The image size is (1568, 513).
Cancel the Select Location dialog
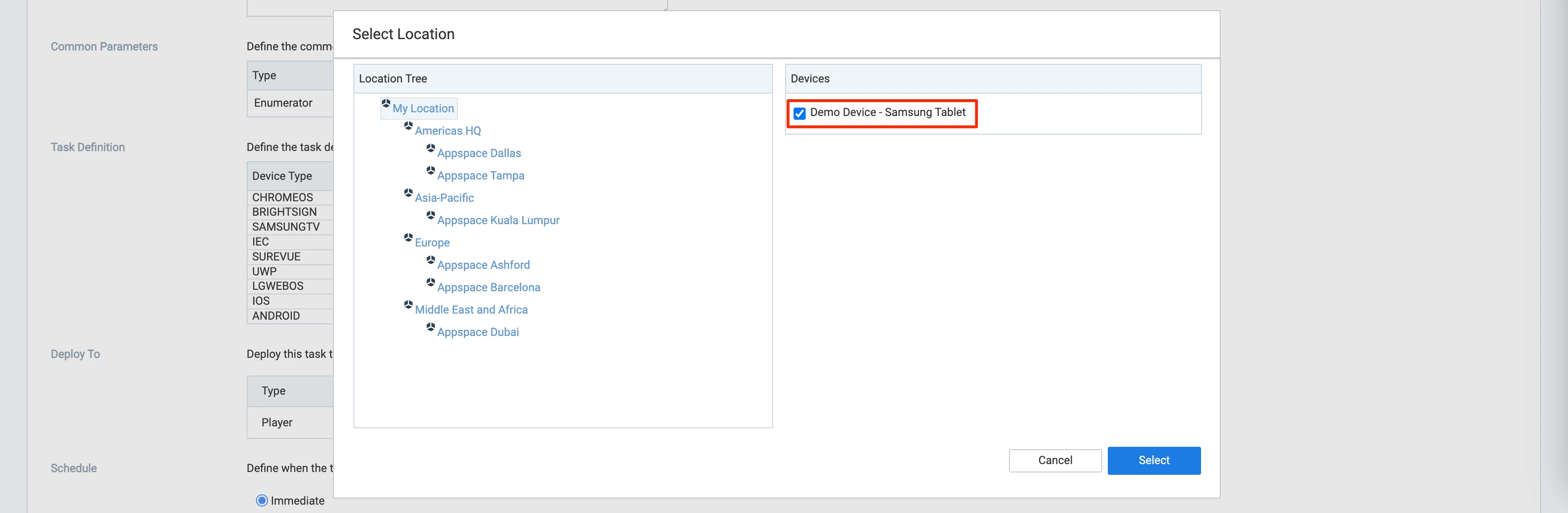(1054, 461)
